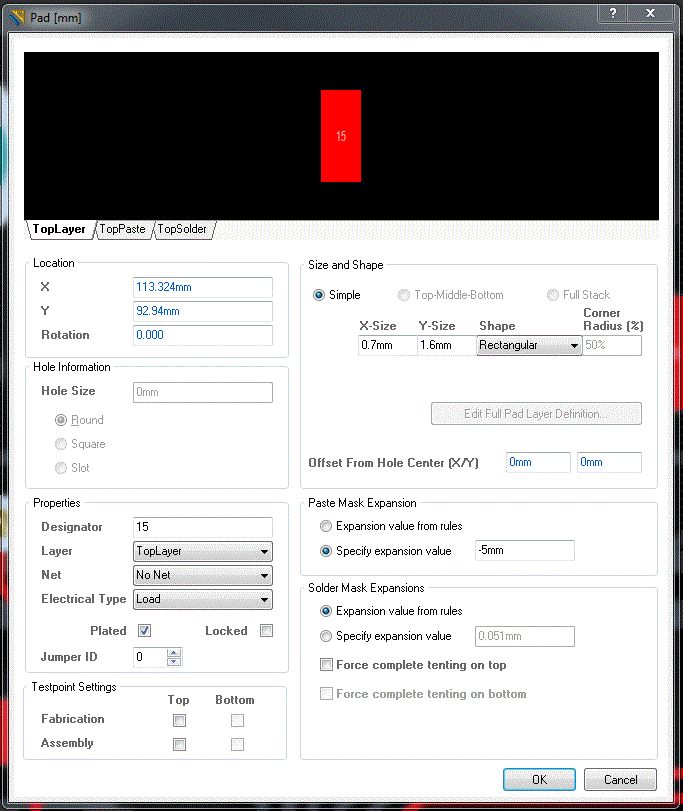Toggle the Plated checkbox
This screenshot has height=811, width=683.
pos(144,630)
